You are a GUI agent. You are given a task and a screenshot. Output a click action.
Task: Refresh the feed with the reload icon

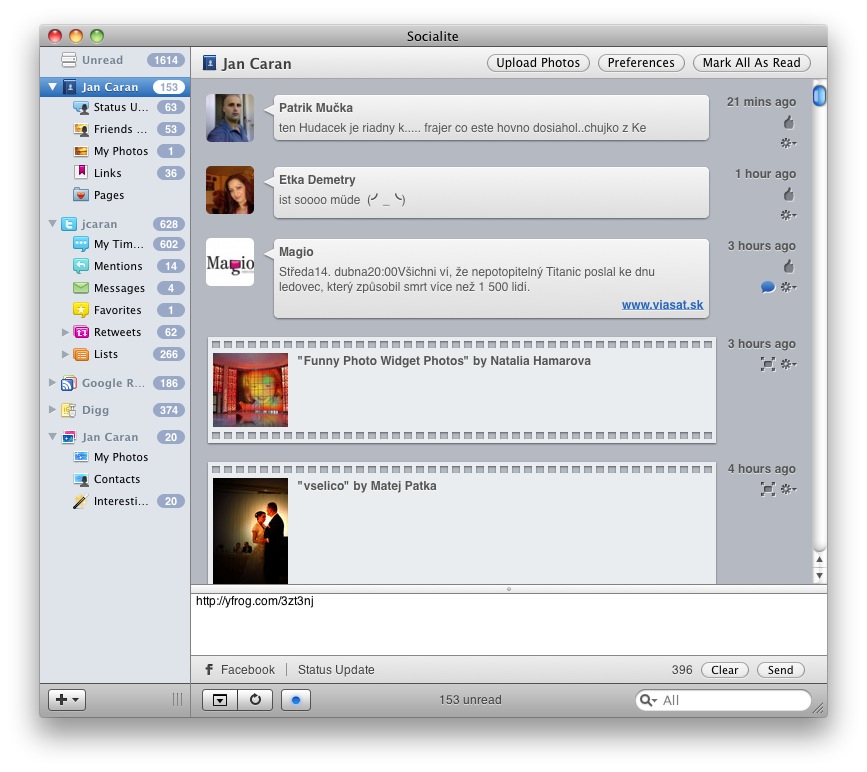point(255,700)
